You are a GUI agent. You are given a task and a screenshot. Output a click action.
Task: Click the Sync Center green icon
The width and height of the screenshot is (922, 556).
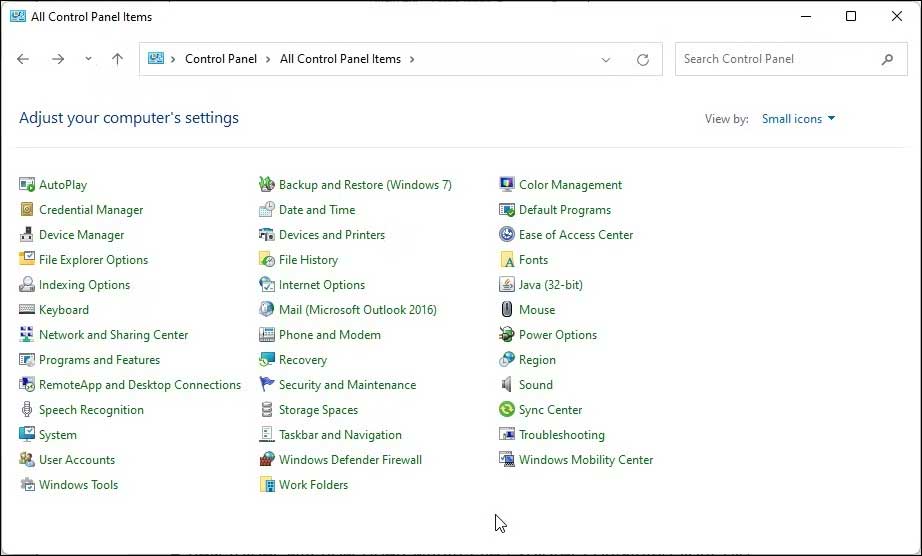[507, 410]
